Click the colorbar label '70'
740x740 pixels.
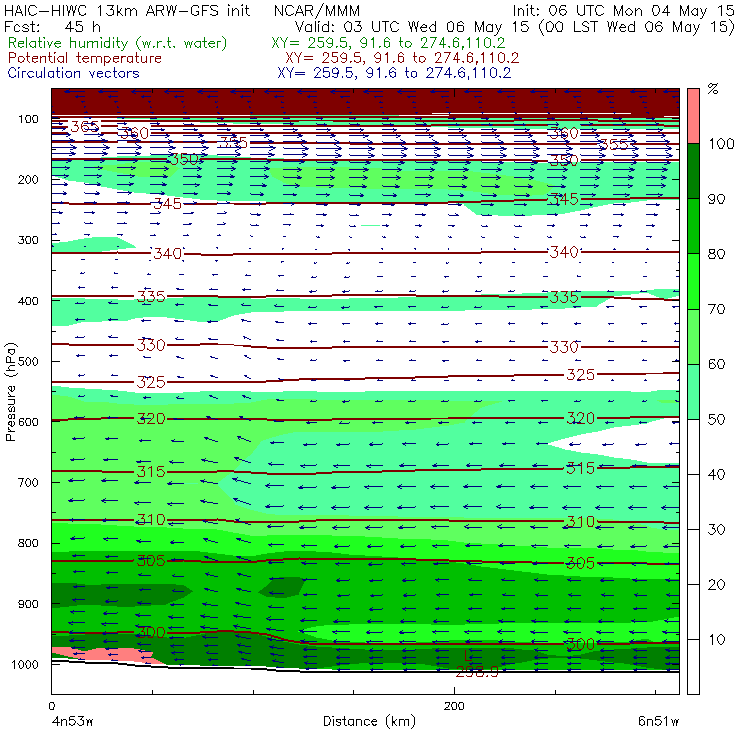pyautogui.click(x=717, y=309)
